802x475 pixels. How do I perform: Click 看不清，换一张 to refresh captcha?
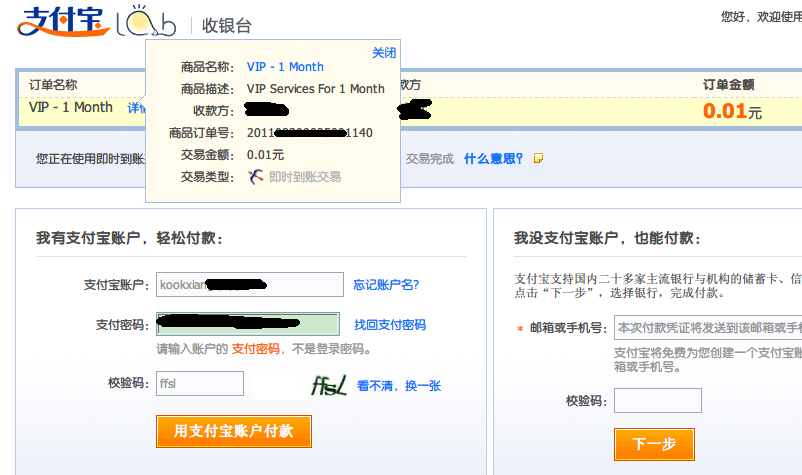pos(398,386)
